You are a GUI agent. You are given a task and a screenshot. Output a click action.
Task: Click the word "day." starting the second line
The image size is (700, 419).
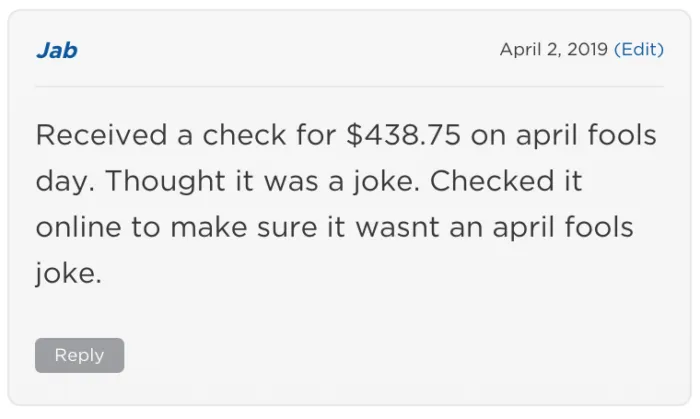point(64,182)
